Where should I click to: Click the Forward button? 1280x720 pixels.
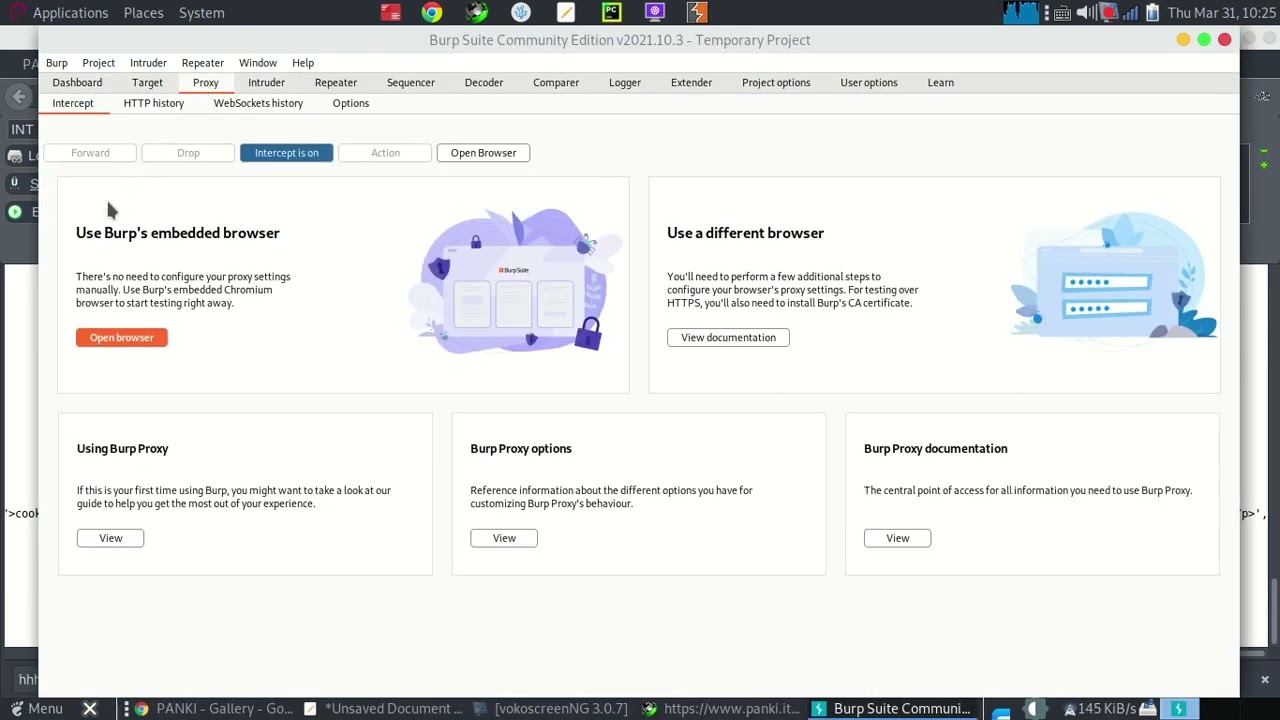point(90,153)
